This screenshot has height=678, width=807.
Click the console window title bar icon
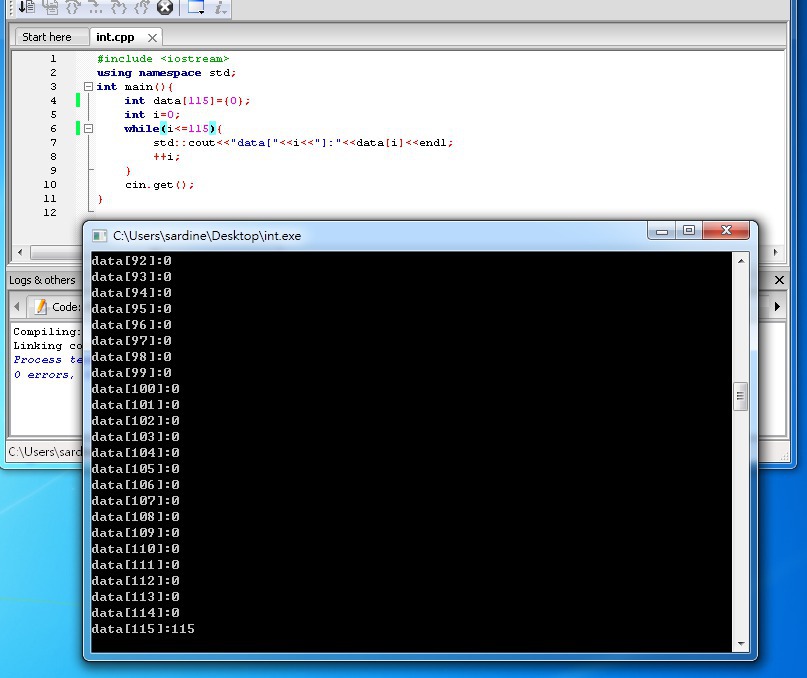click(99, 236)
